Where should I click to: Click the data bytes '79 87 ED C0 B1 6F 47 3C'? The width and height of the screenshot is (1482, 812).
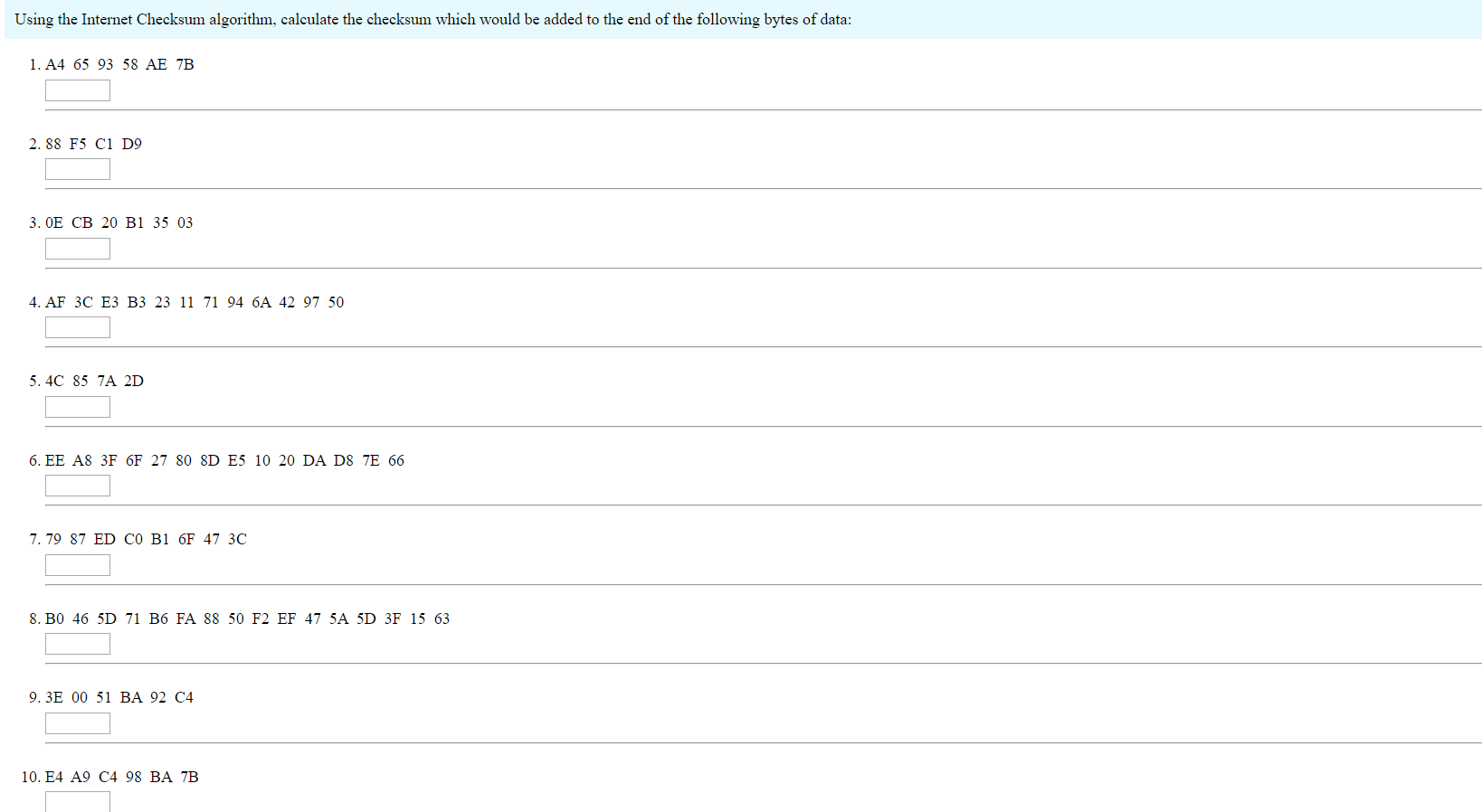pyautogui.click(x=146, y=539)
